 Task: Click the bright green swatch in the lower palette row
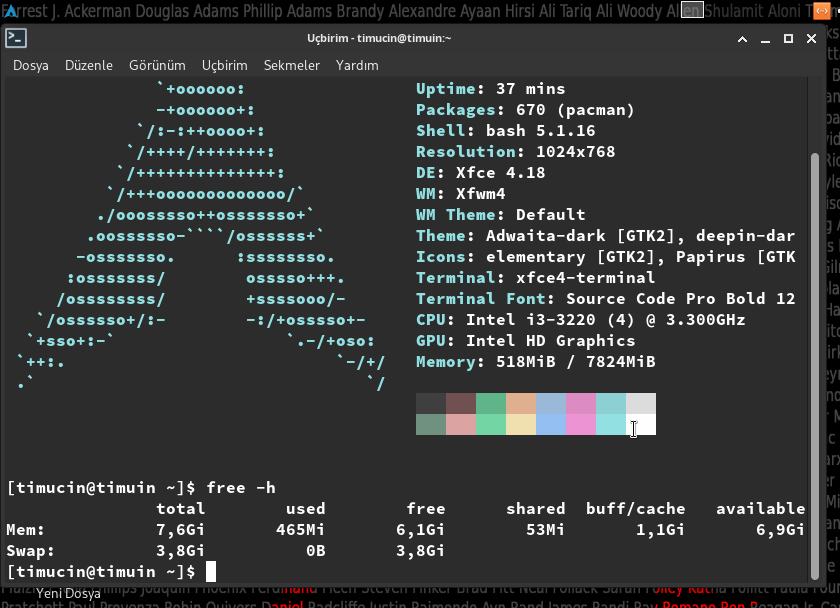491,424
